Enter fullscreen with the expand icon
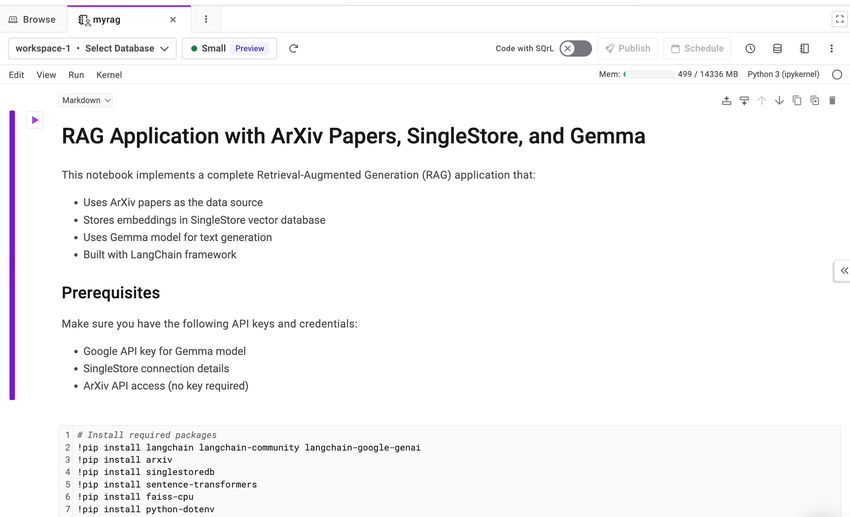This screenshot has width=850, height=517. [x=839, y=19]
